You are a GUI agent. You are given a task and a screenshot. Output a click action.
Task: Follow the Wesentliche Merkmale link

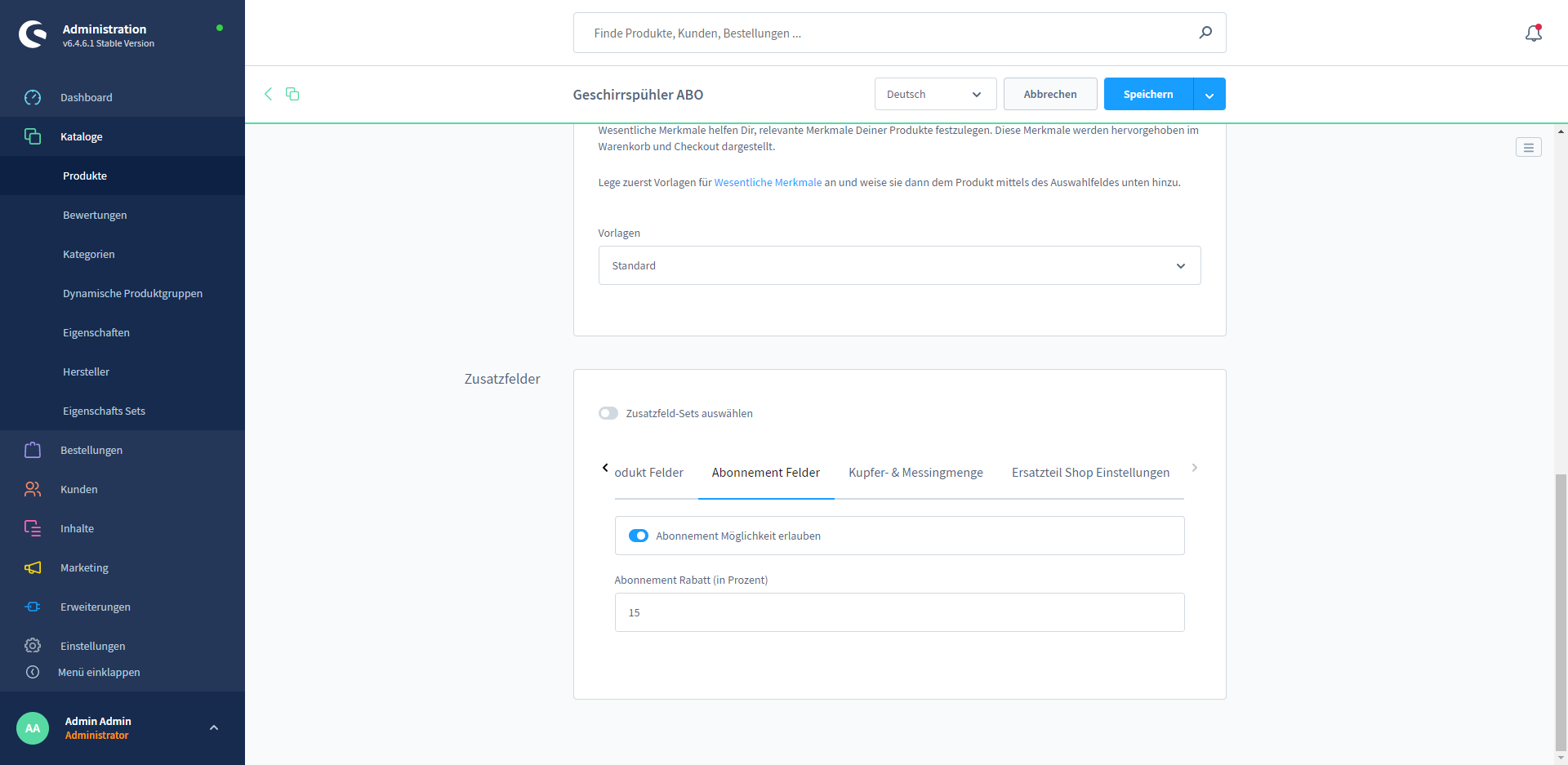[768, 182]
